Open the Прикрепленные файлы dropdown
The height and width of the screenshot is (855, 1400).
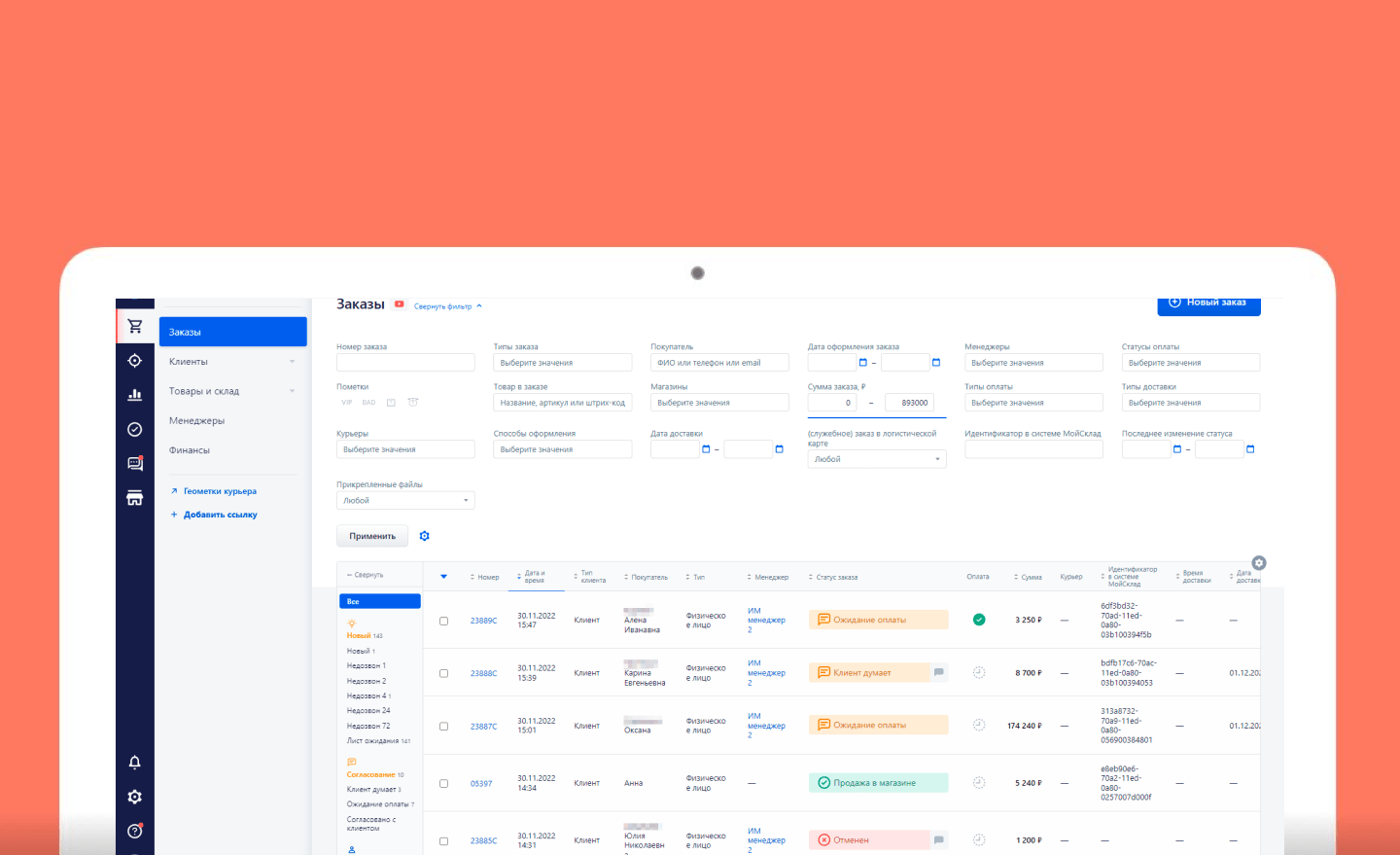[x=405, y=500]
